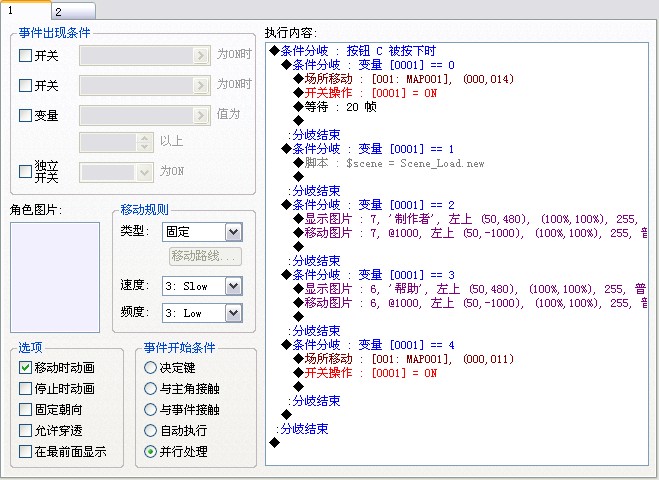The width and height of the screenshot is (659, 480).
Task: Click the 角色图片 graphic preview box
Action: (x=55, y=277)
